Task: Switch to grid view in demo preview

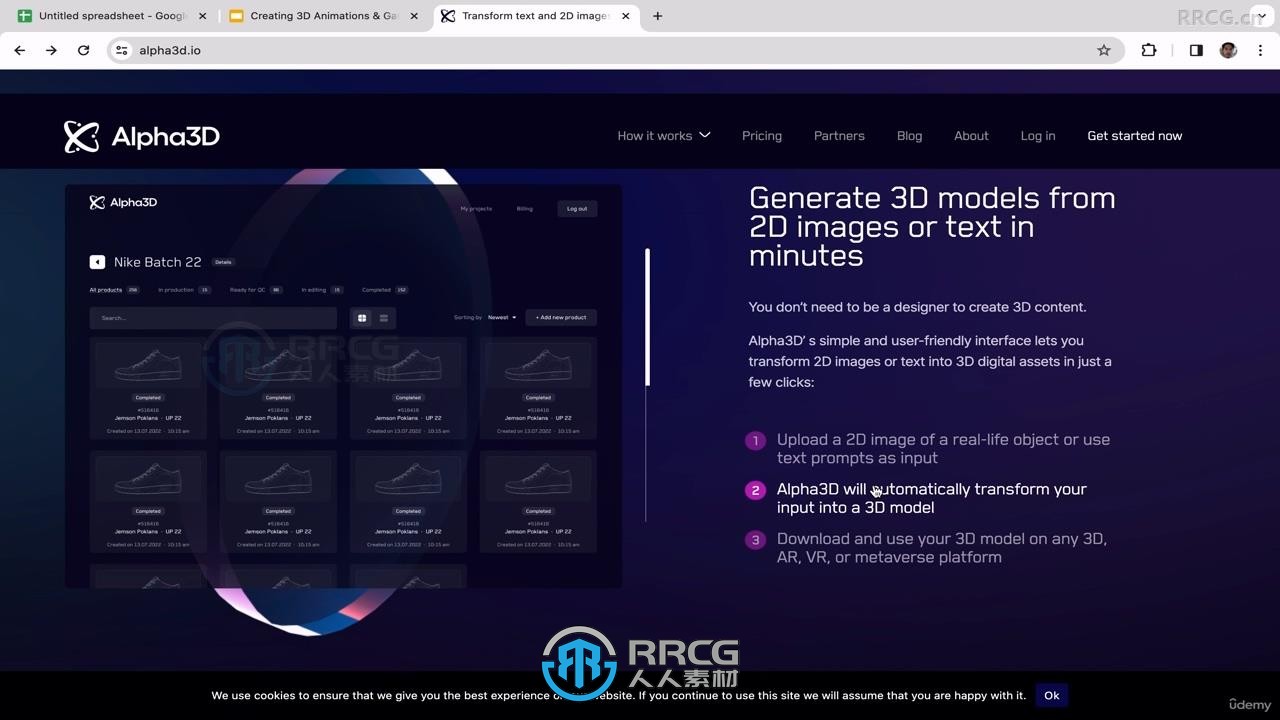Action: click(x=362, y=318)
